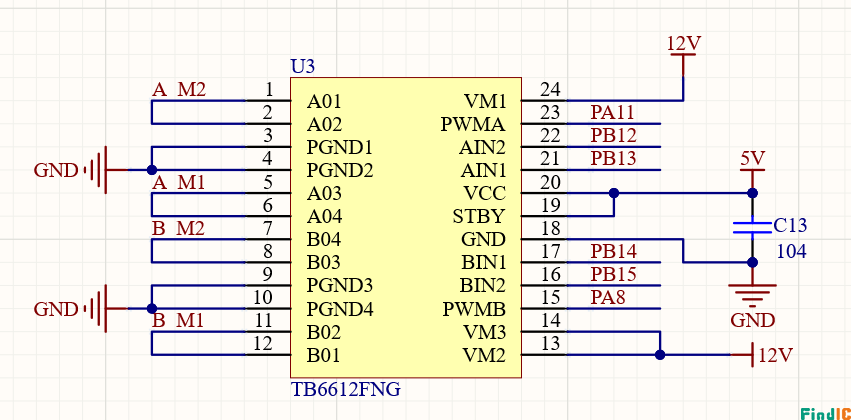Select pin number 12

coord(263,344)
